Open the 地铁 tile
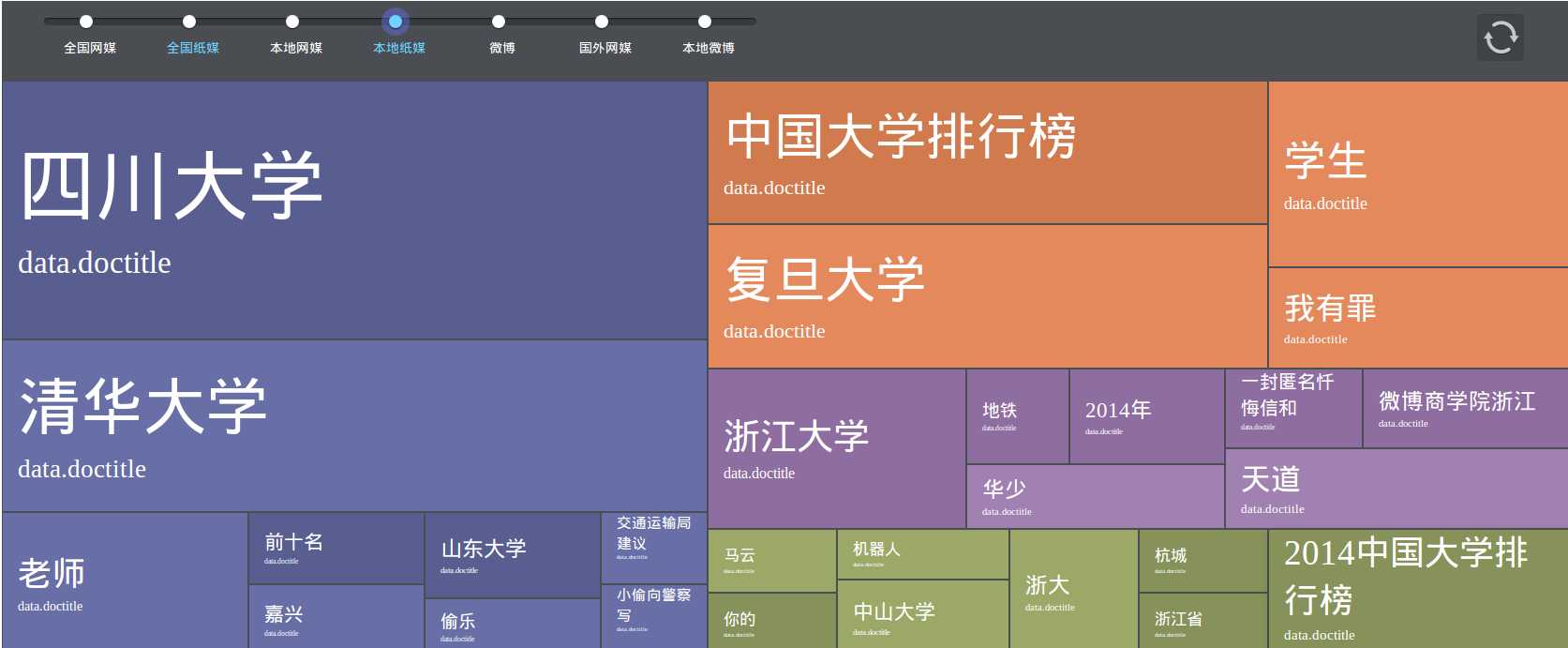The width and height of the screenshot is (1568, 648). 1018,416
